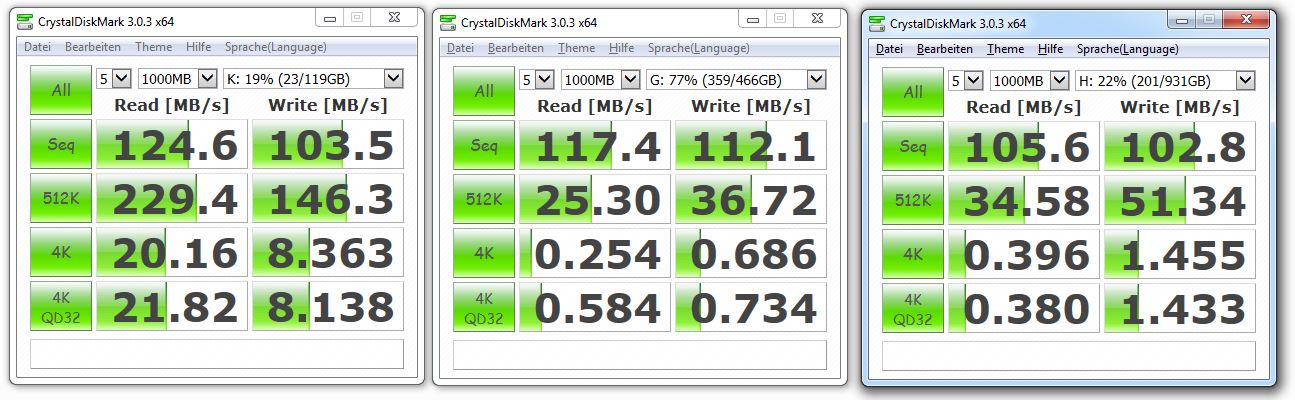Open drive selector showing K: 19% (23/119GB)
The image size is (1295, 400).
pyautogui.click(x=313, y=79)
